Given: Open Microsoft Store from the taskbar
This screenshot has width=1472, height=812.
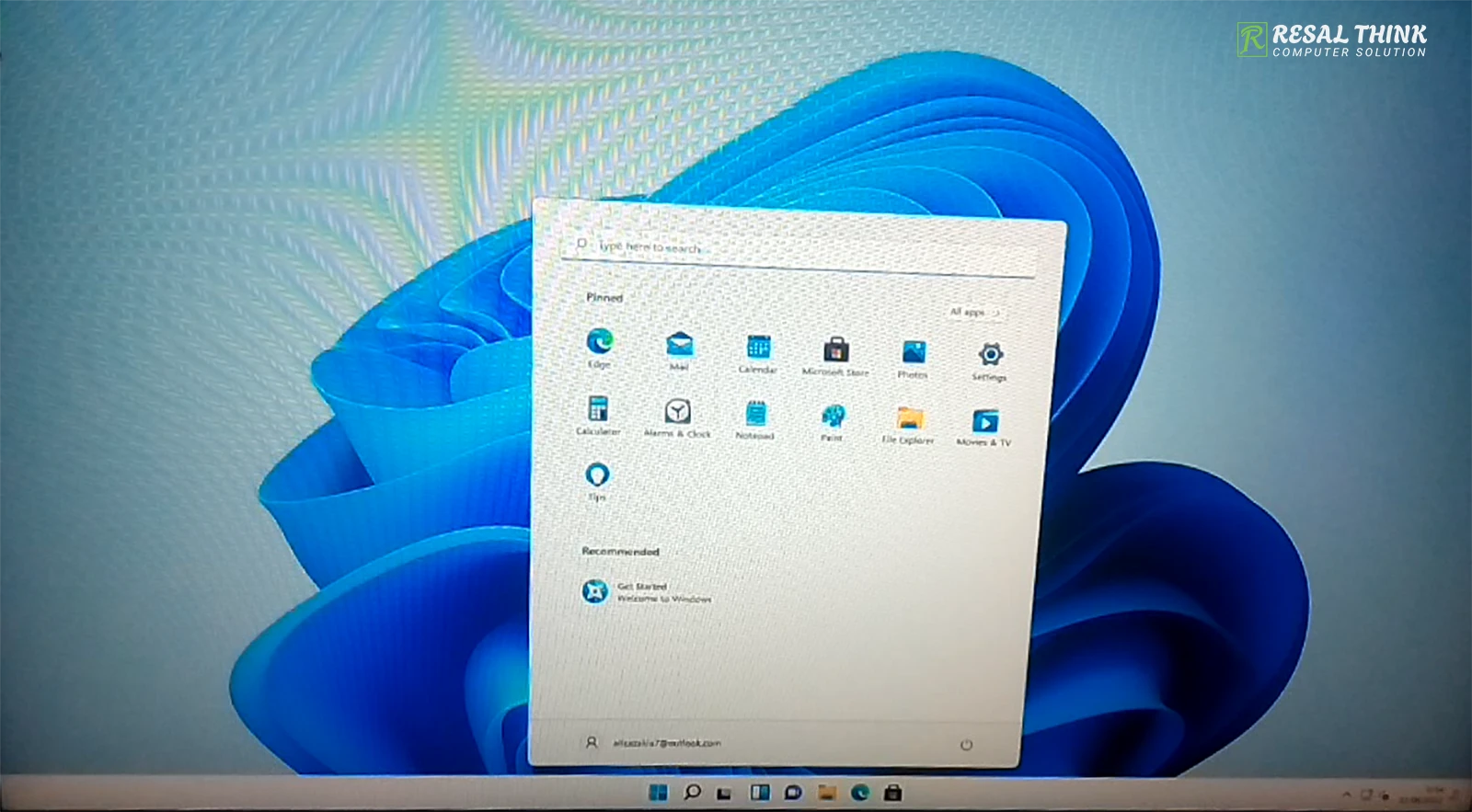Looking at the screenshot, I should point(892,793).
